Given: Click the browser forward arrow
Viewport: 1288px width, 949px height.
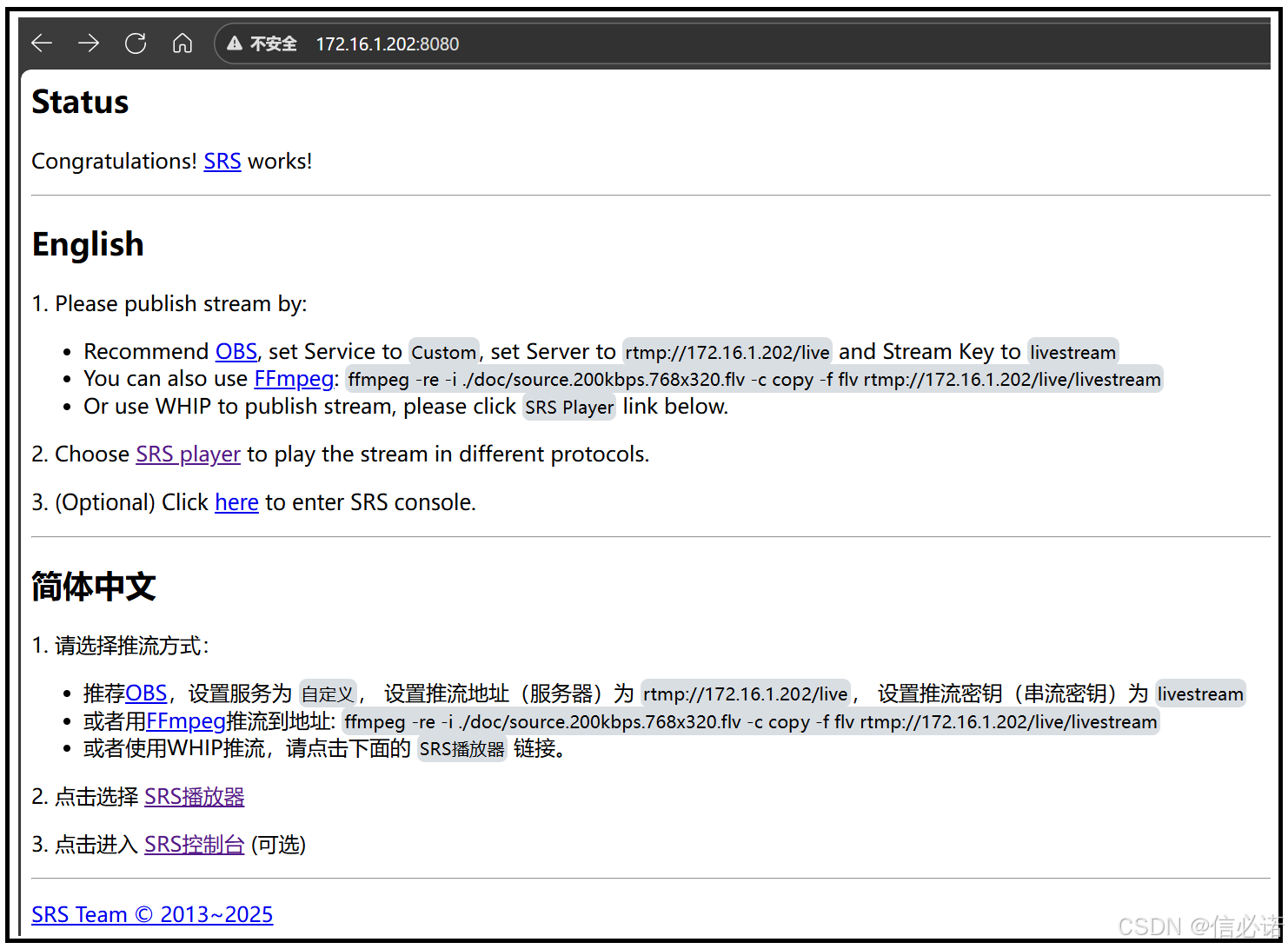Looking at the screenshot, I should tap(89, 43).
